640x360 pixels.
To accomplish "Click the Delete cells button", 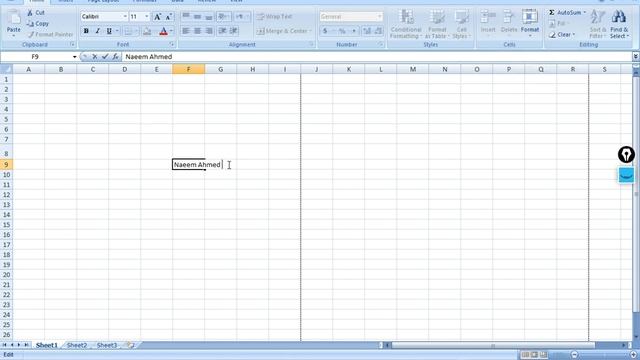I will pyautogui.click(x=509, y=22).
